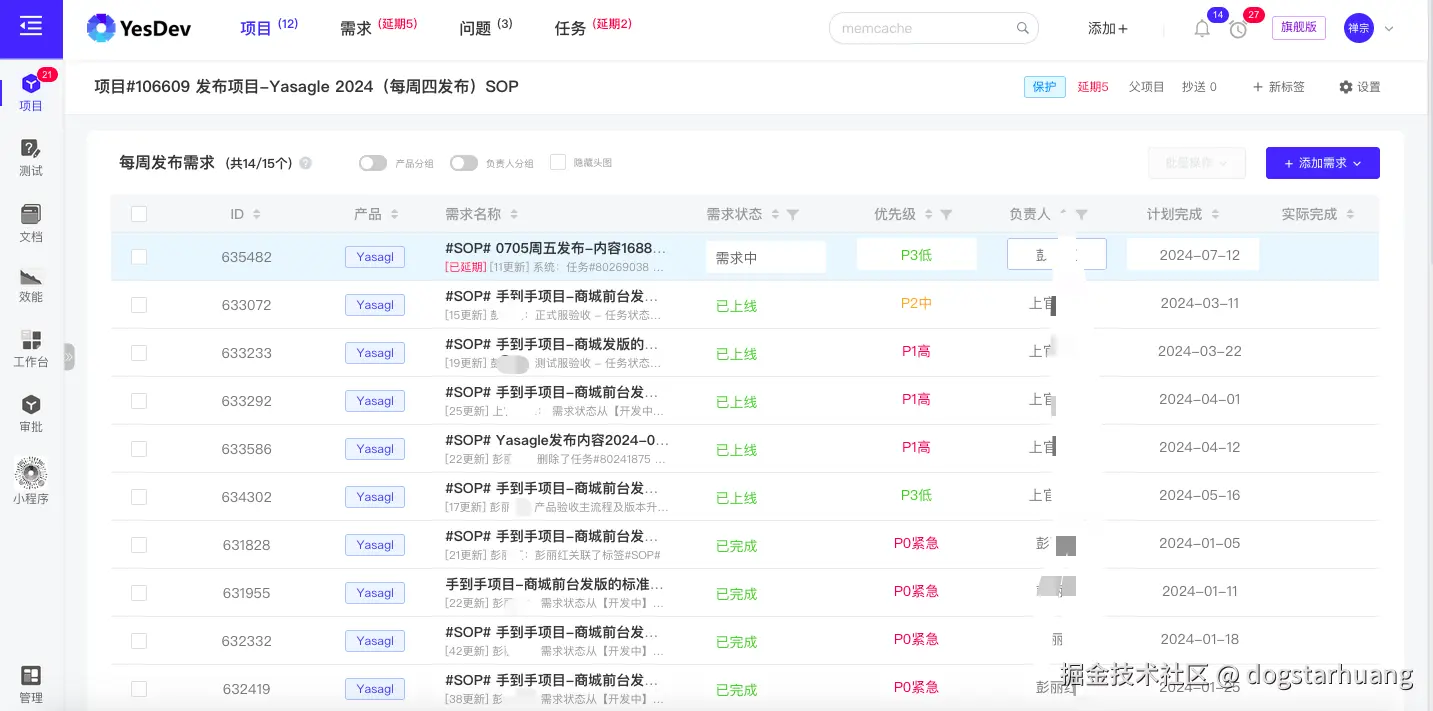
Task: Expand the user menu arrow beside avatar
Action: click(1389, 29)
